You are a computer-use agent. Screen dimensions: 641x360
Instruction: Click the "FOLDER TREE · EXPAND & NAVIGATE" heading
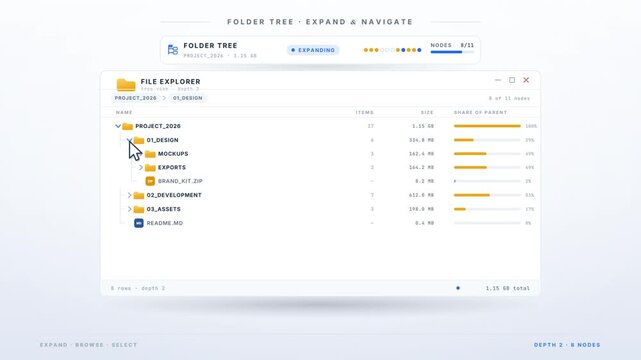pyautogui.click(x=320, y=22)
